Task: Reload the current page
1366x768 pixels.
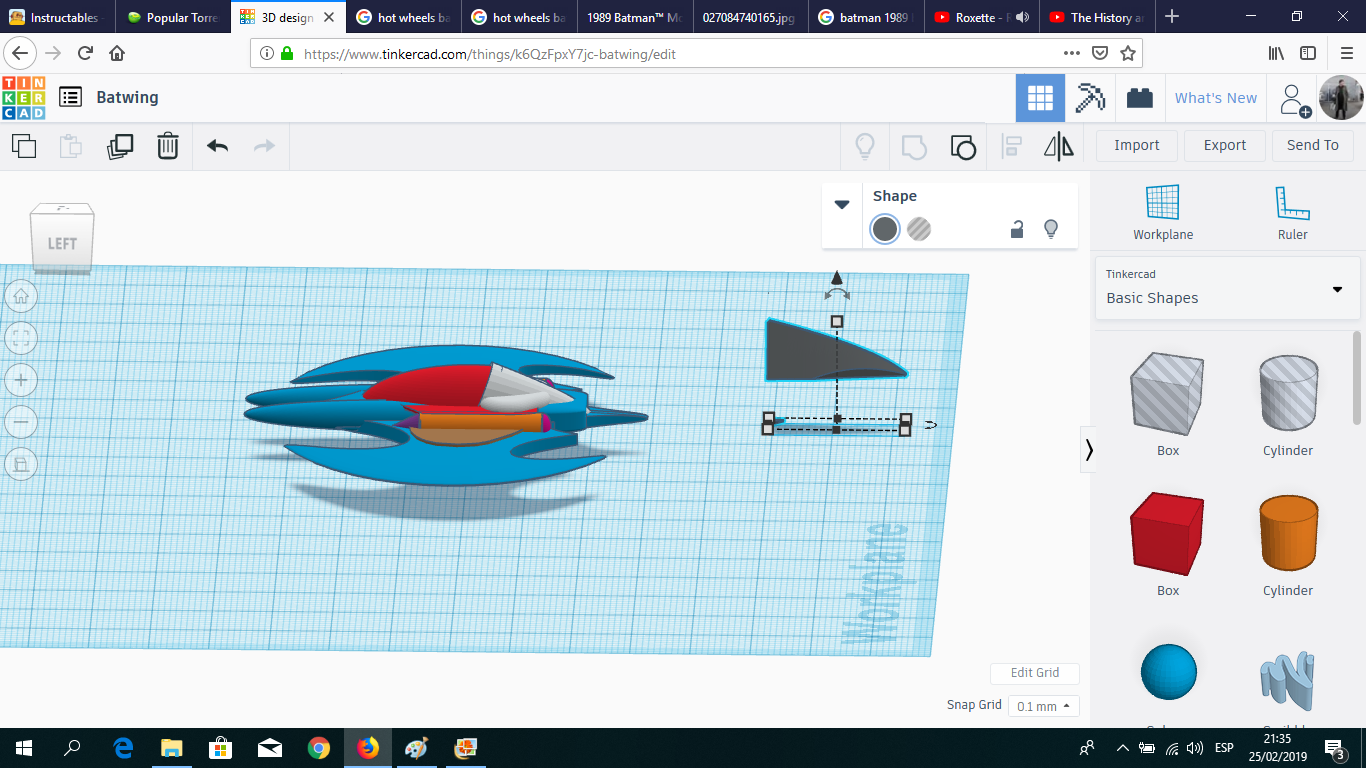Action: coord(85,53)
